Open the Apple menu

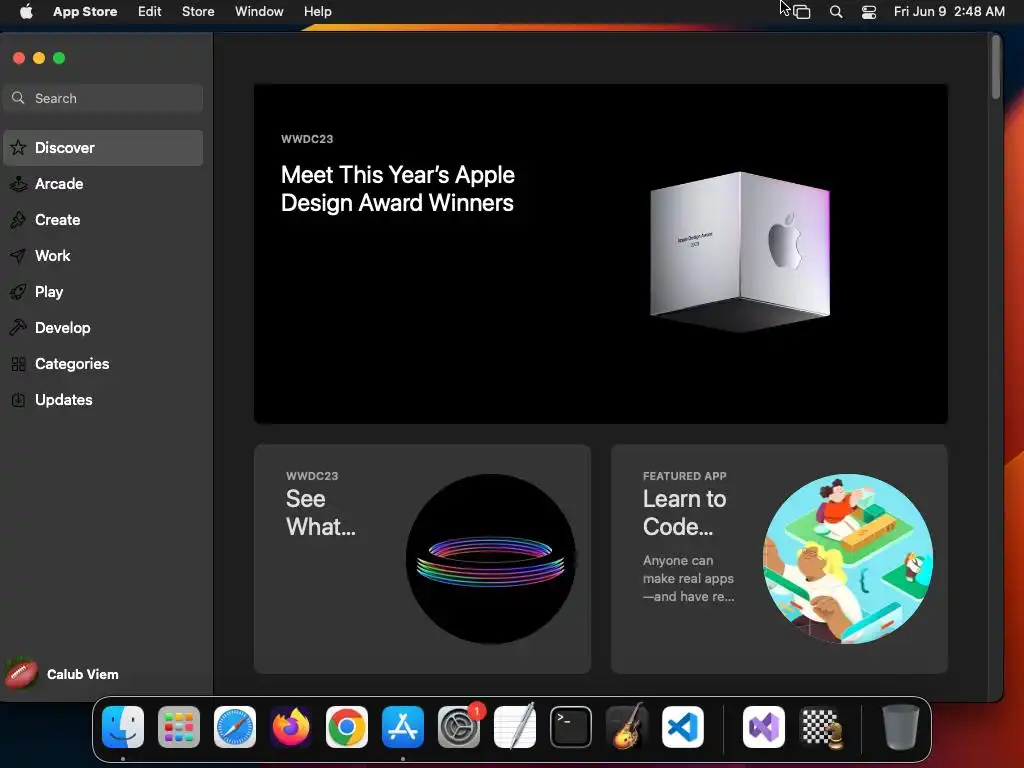(26, 11)
